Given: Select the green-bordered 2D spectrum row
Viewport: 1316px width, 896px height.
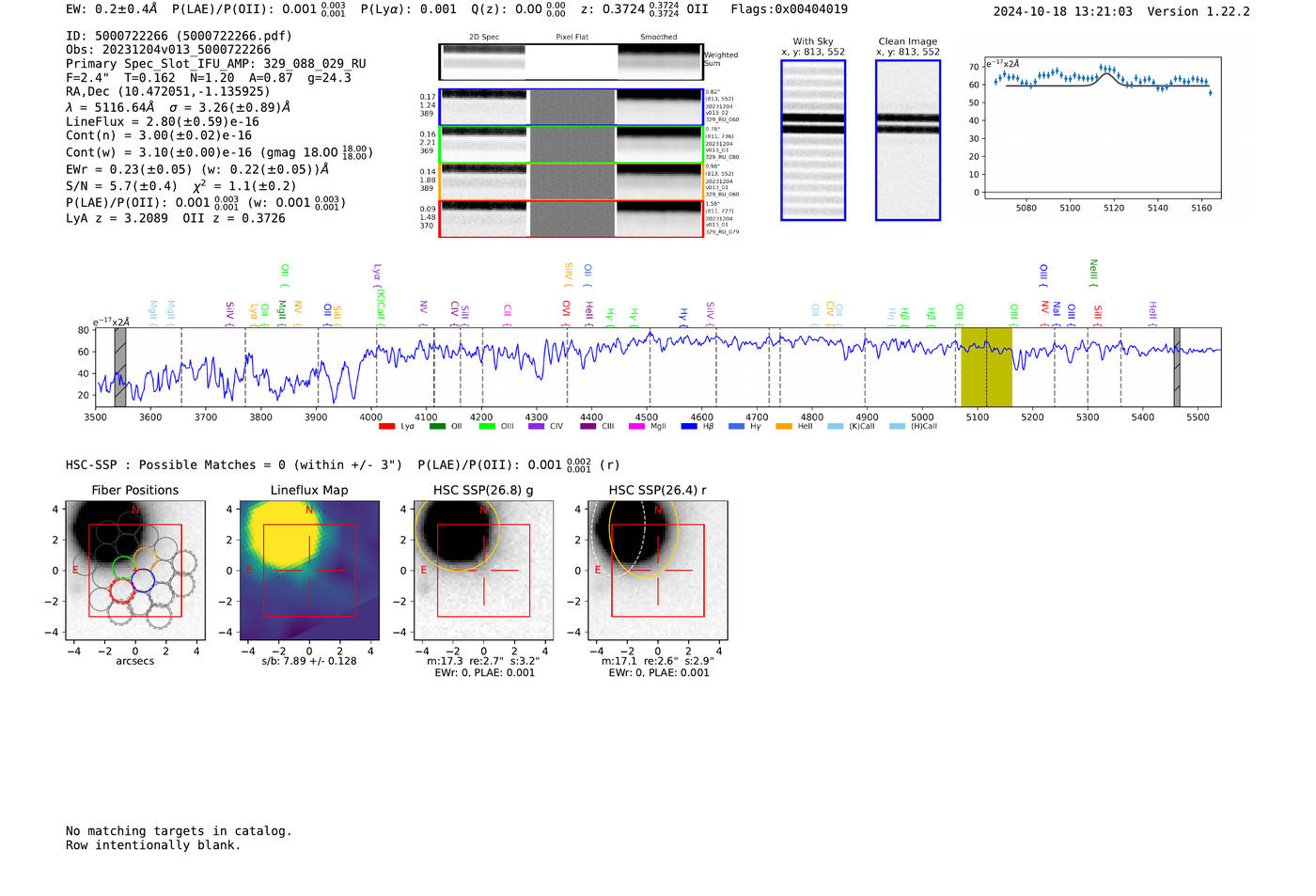Looking at the screenshot, I should [x=571, y=145].
